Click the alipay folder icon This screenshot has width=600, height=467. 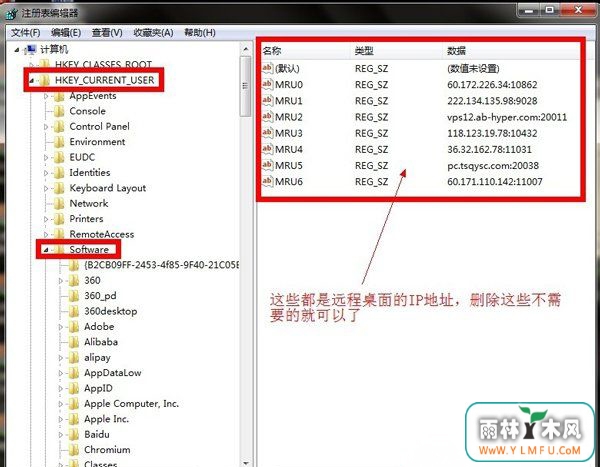74,358
